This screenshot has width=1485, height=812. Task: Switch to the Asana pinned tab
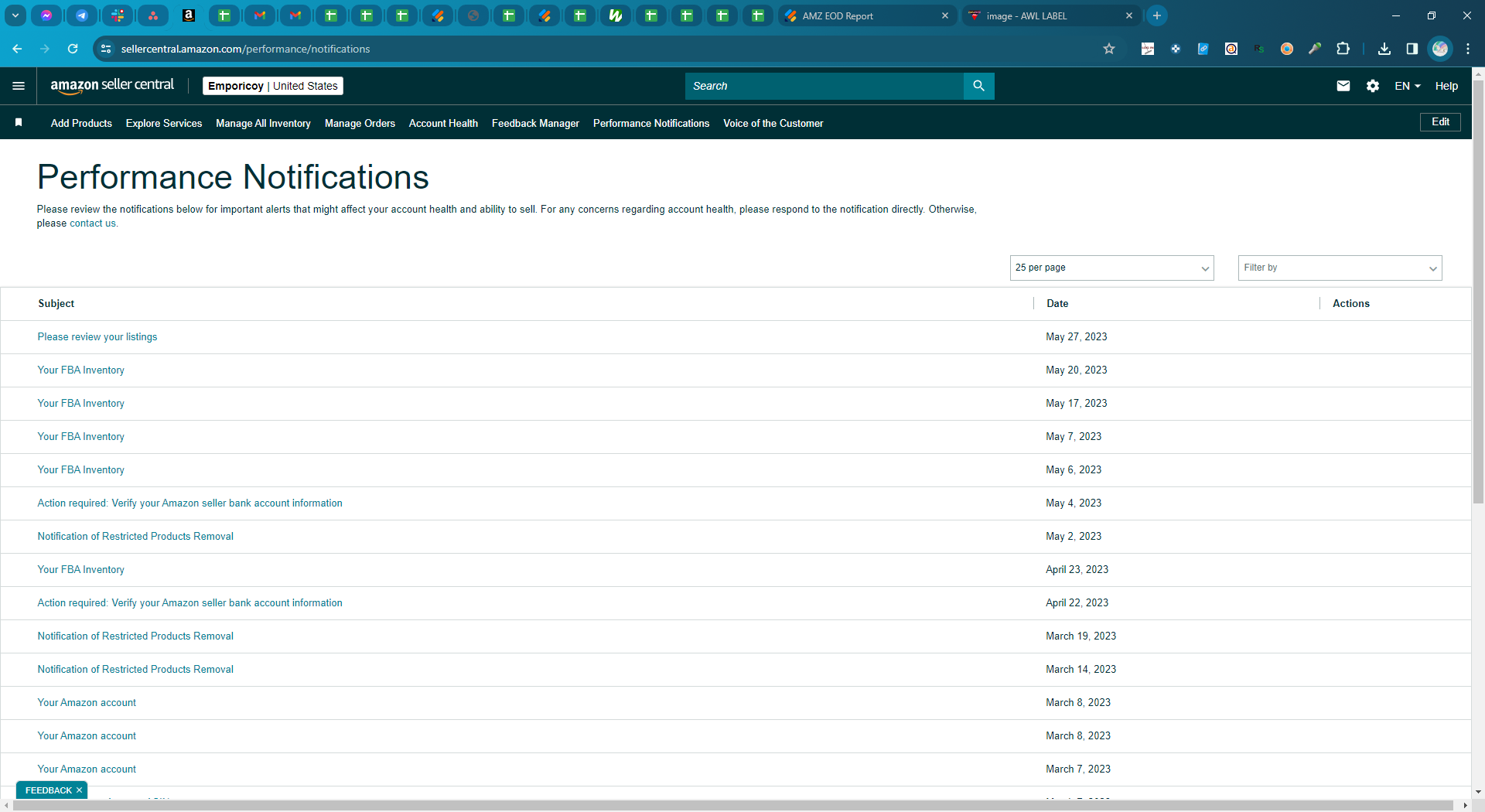(153, 15)
